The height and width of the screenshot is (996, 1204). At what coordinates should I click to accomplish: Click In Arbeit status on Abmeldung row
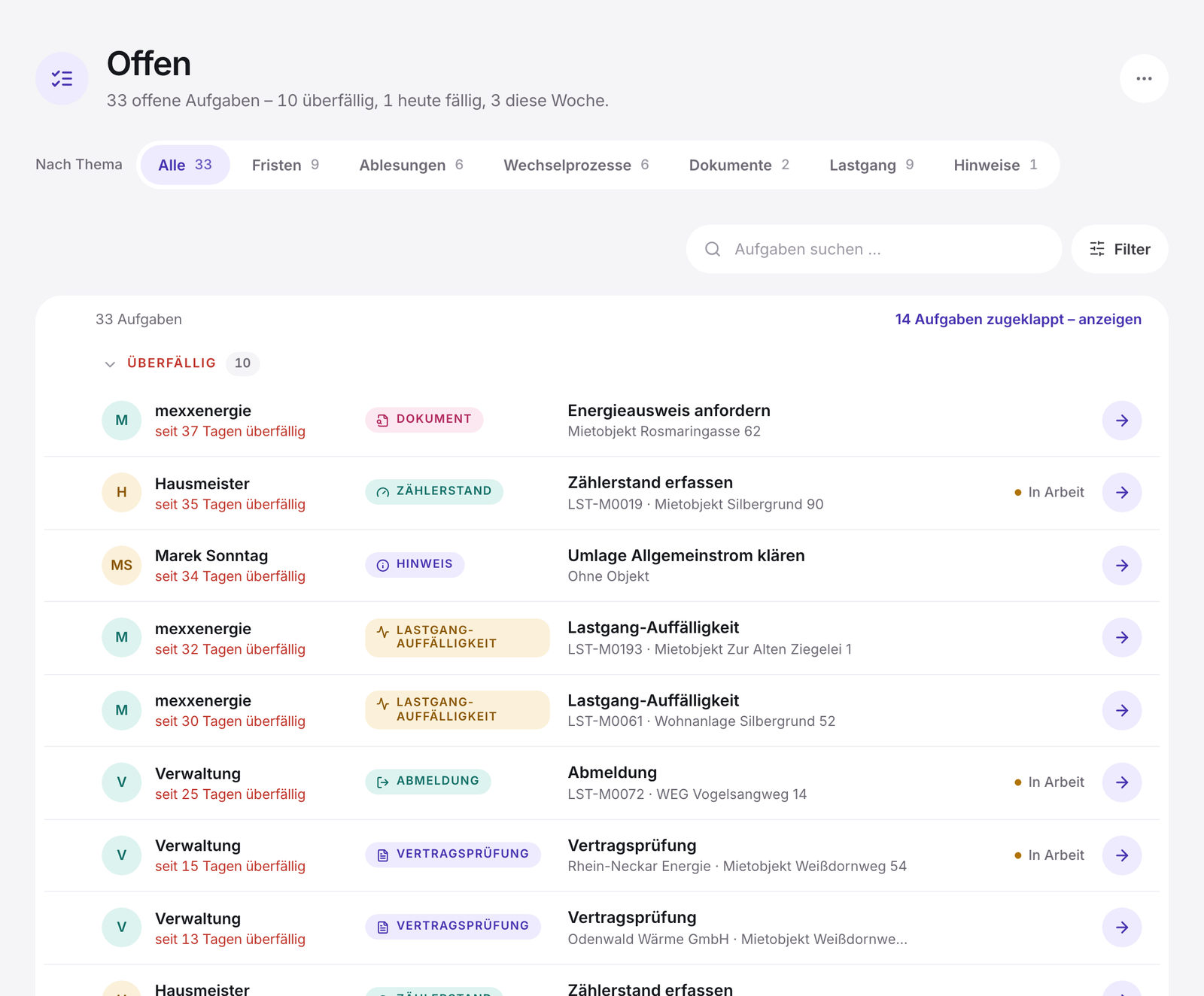pos(1049,782)
